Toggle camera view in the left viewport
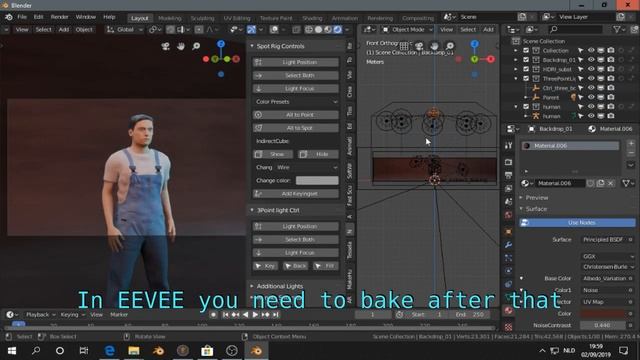Image resolution: width=640 pixels, height=360 pixels. (x=165, y=46)
